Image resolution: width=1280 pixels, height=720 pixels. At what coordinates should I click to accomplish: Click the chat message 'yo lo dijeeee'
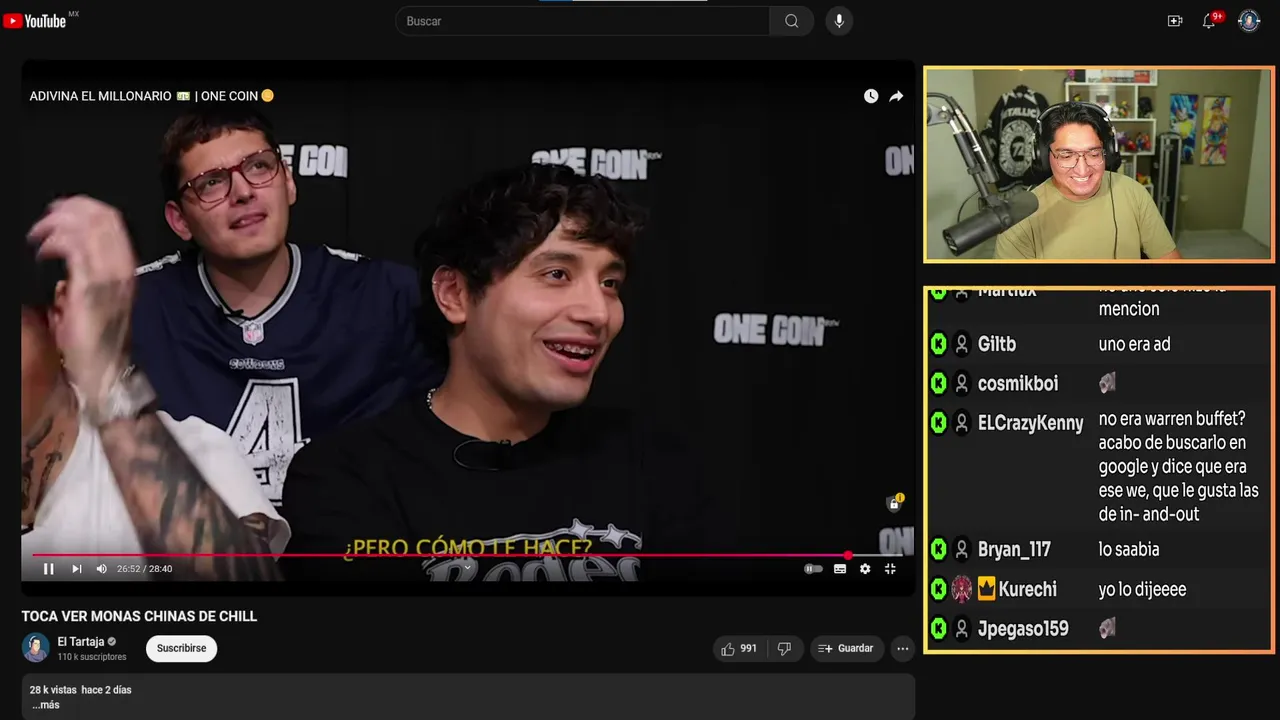coord(1142,589)
